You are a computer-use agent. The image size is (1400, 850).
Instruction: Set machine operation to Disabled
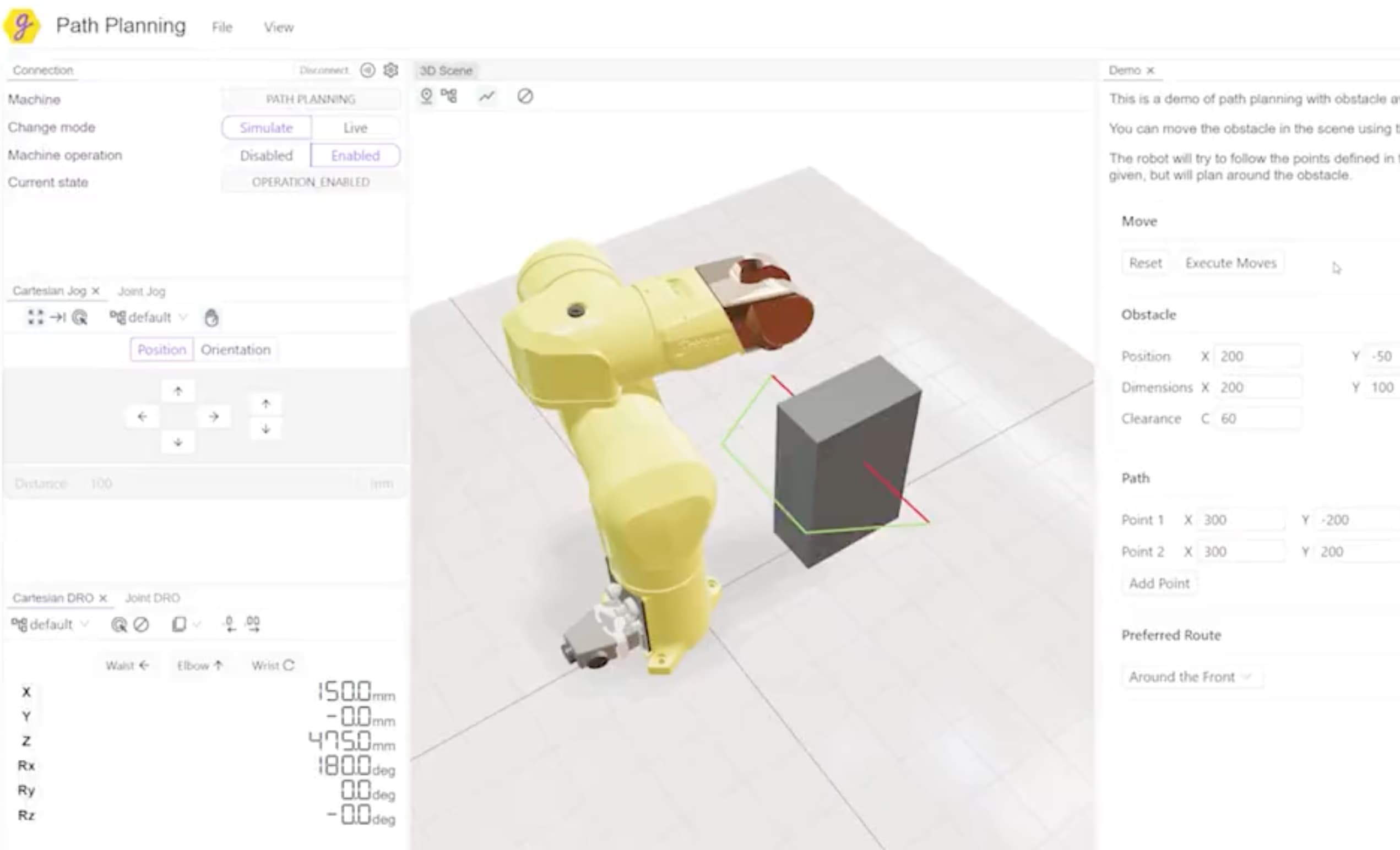click(266, 156)
